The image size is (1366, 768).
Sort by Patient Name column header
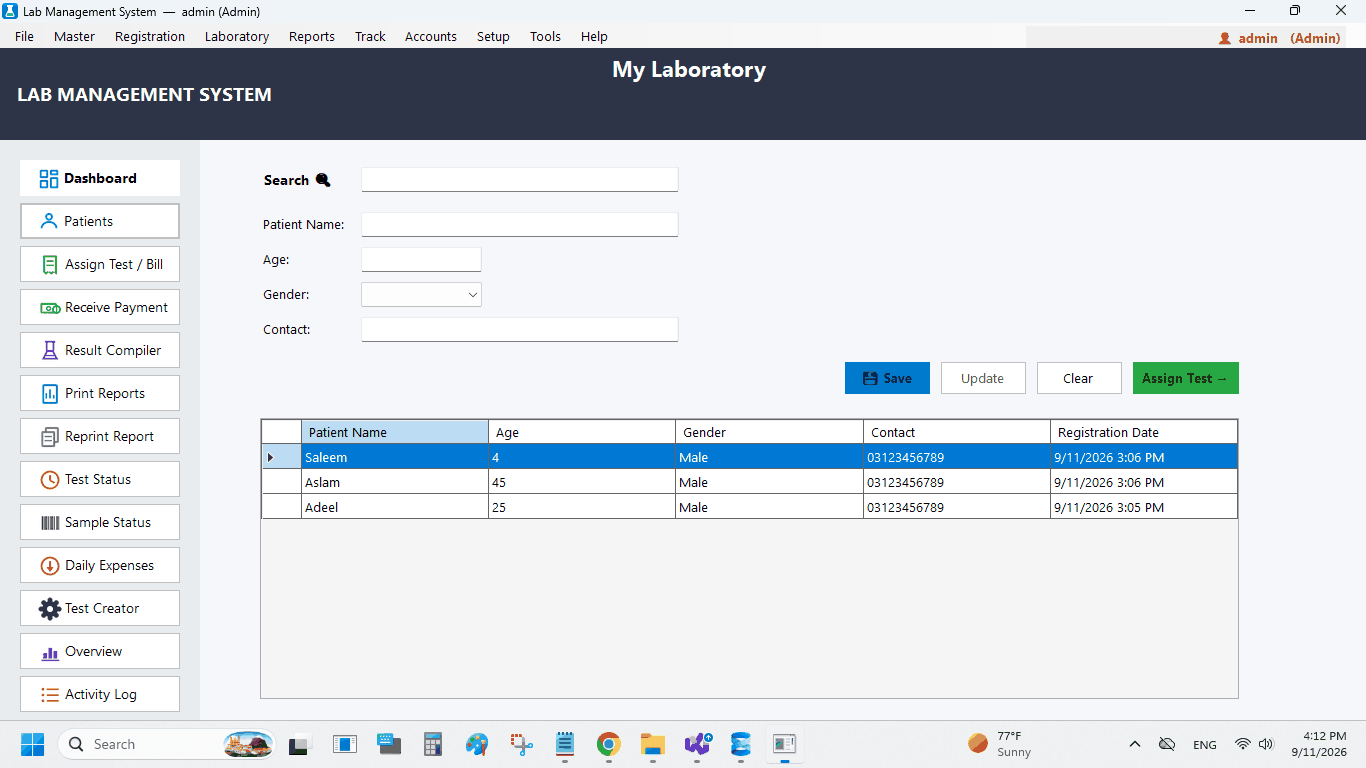click(395, 432)
